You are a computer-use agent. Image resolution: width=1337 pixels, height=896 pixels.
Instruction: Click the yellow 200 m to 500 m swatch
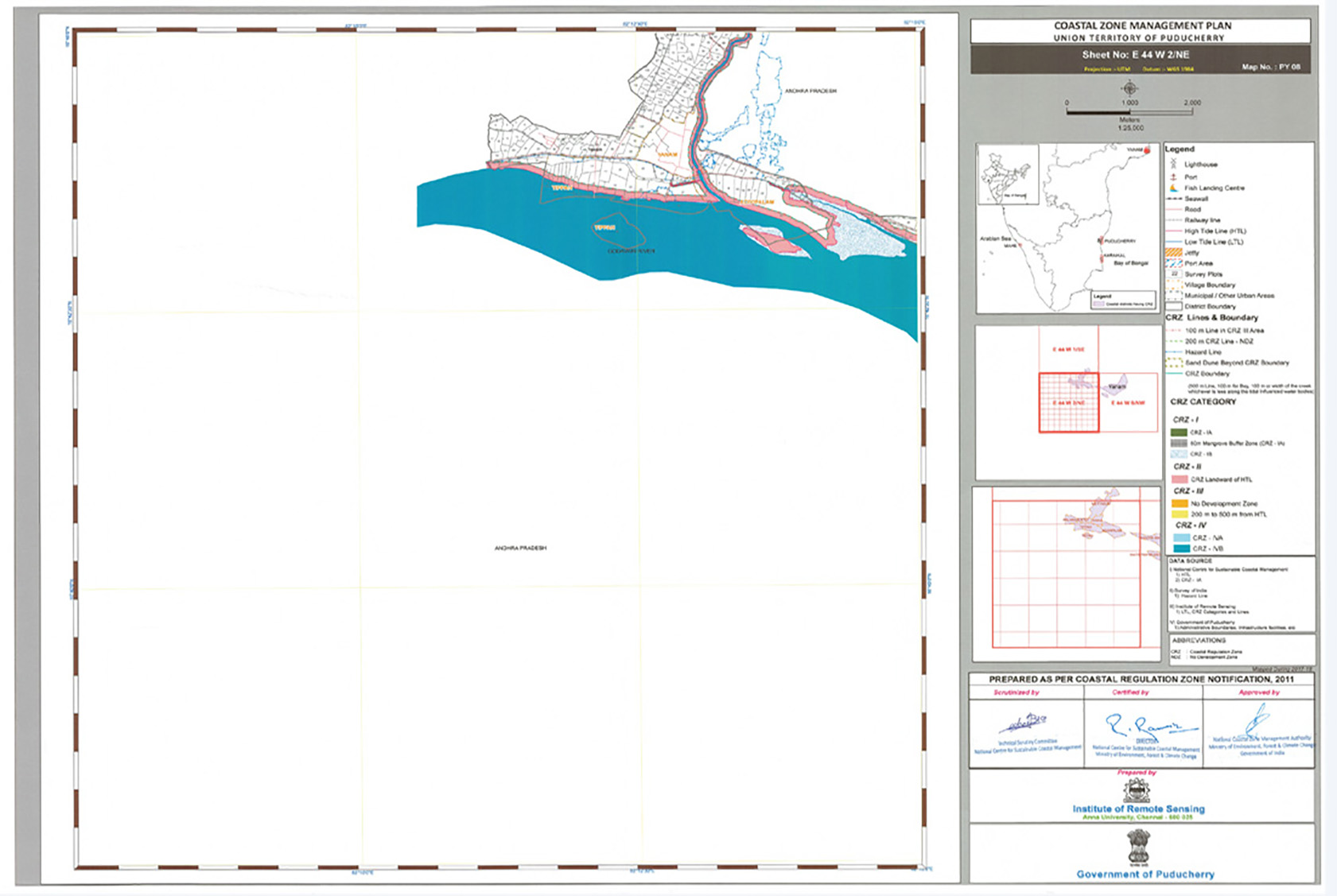tap(1180, 514)
